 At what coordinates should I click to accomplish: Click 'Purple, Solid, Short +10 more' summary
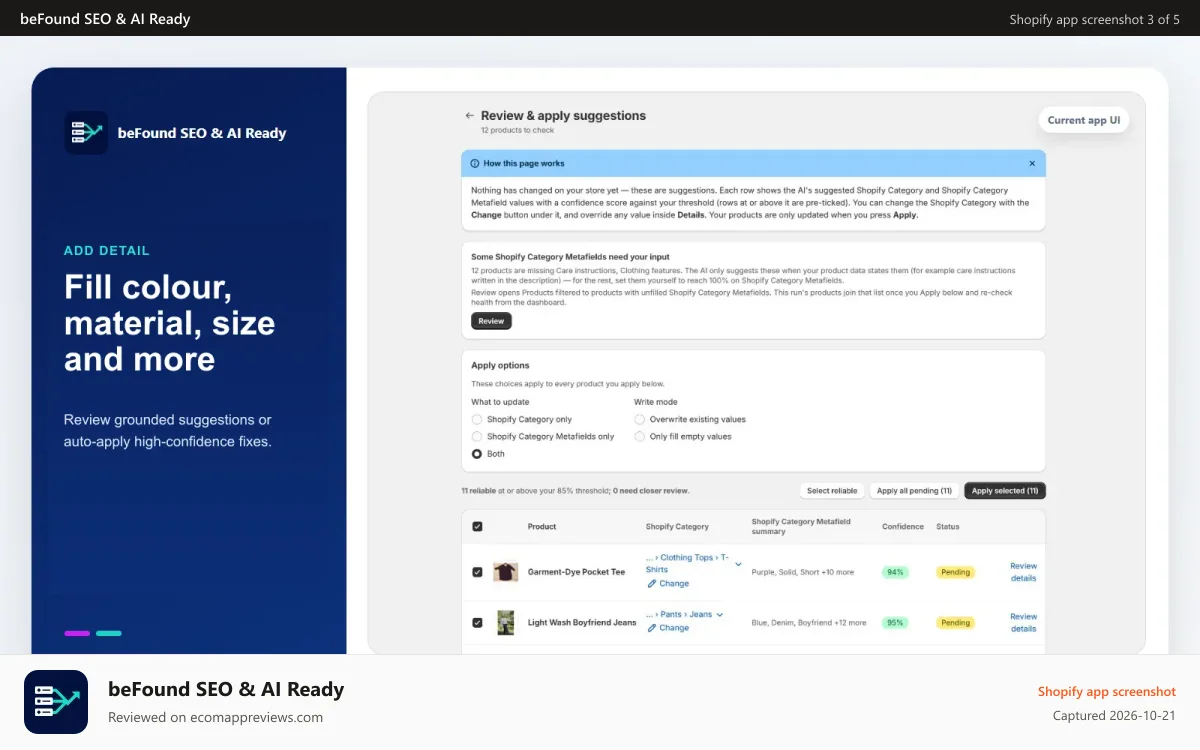click(803, 572)
